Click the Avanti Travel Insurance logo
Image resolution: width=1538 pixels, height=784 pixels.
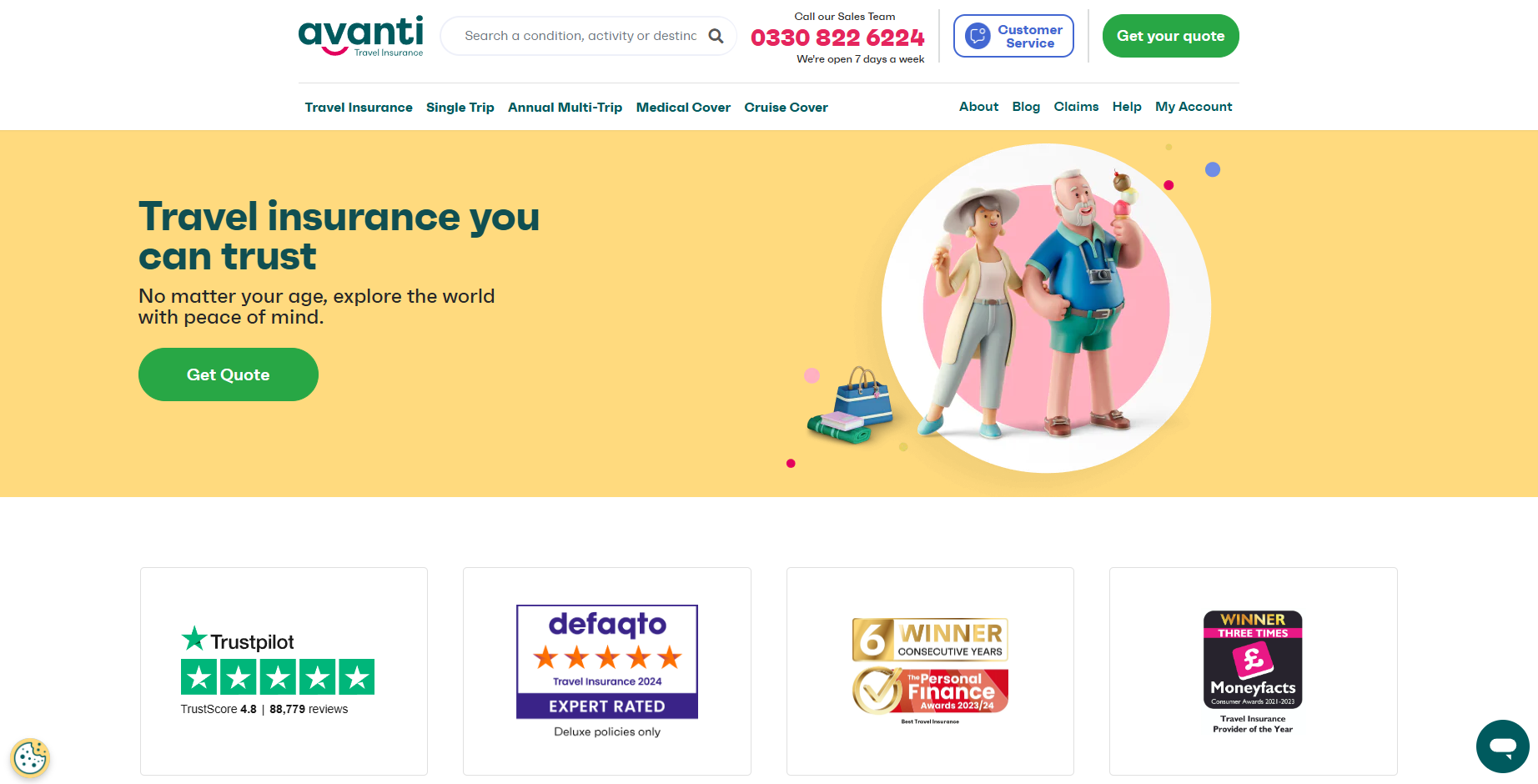tap(360, 37)
